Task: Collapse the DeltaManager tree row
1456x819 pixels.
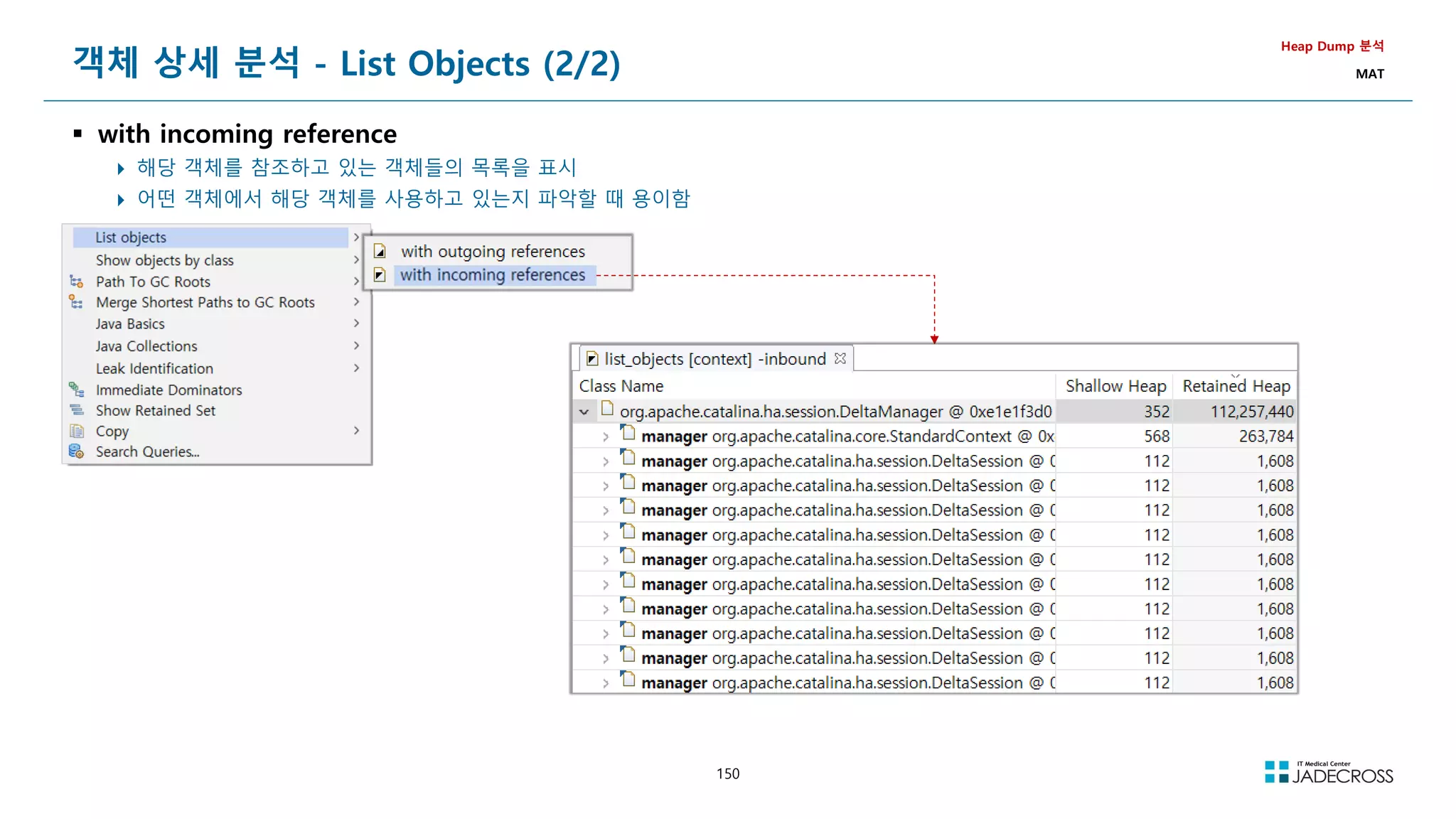Action: (584, 412)
